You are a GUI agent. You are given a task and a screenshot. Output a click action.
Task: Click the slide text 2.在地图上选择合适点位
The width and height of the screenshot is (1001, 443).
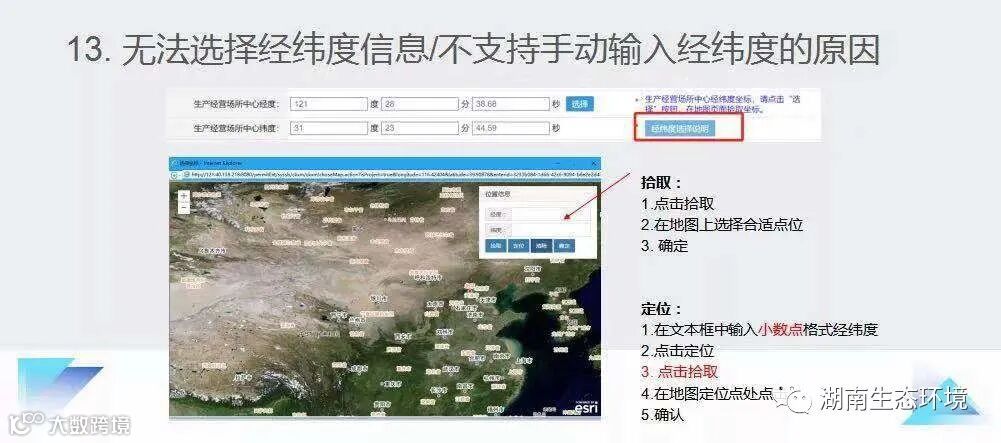[722, 225]
